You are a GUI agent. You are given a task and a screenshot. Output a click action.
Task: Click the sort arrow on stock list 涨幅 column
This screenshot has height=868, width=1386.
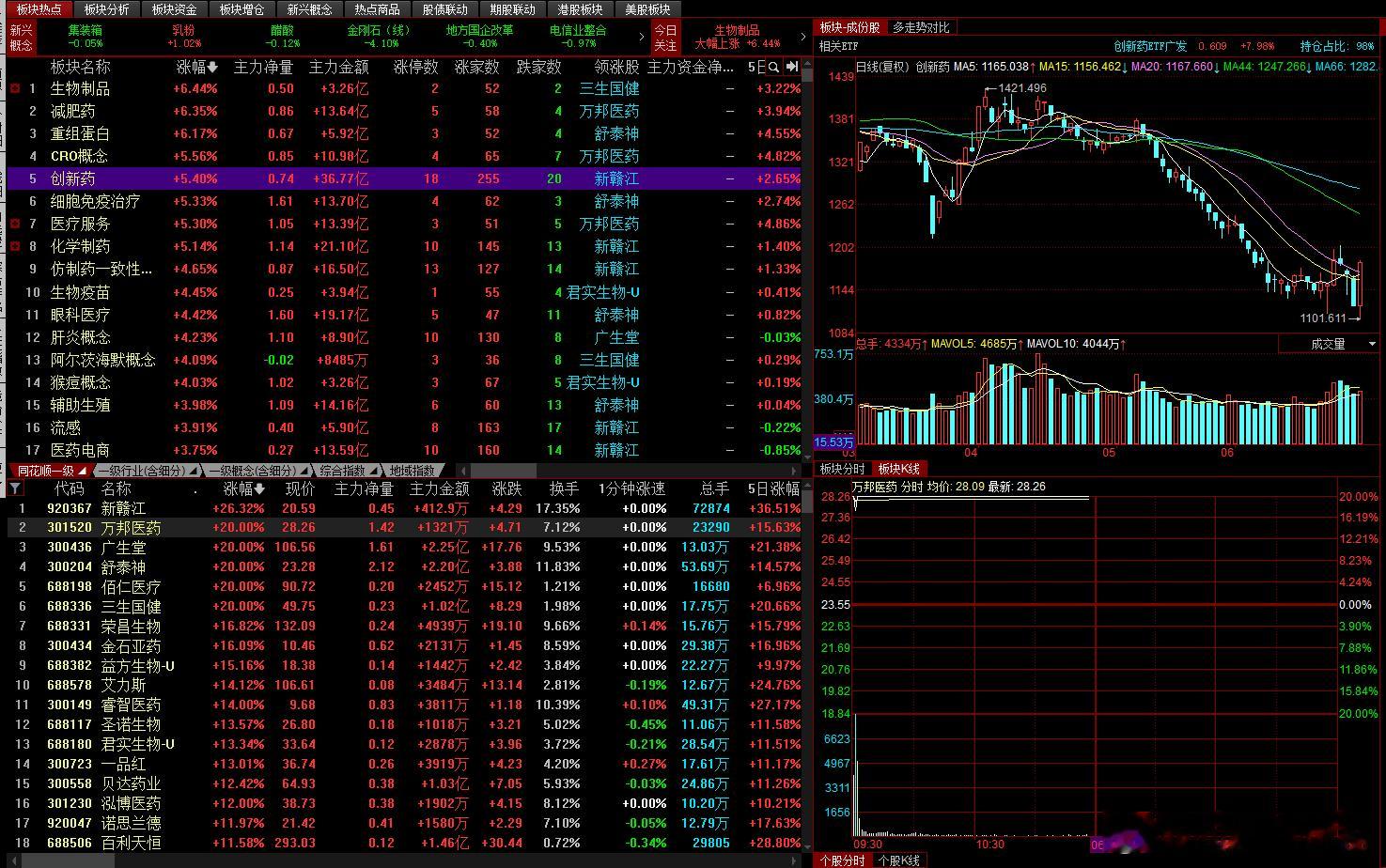(x=259, y=489)
